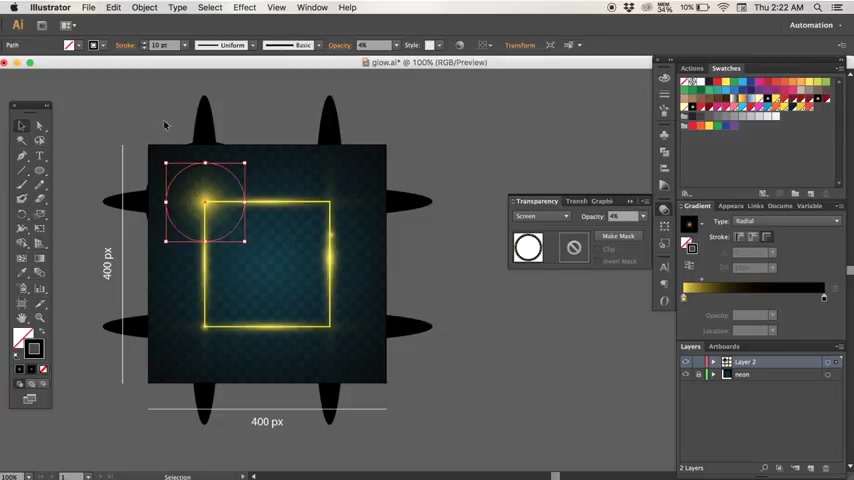Viewport: 854px width, 480px height.
Task: Select the Type tool
Action: tap(40, 156)
